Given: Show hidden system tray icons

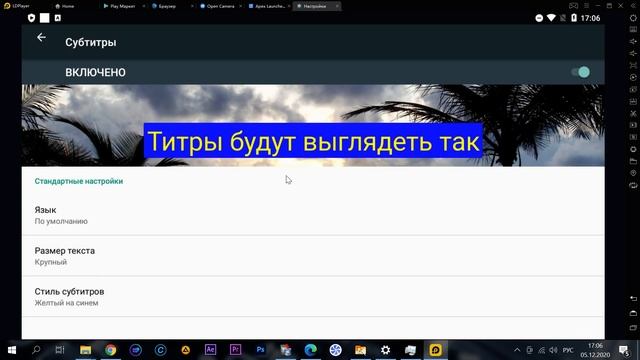Looking at the screenshot, I should click(517, 350).
